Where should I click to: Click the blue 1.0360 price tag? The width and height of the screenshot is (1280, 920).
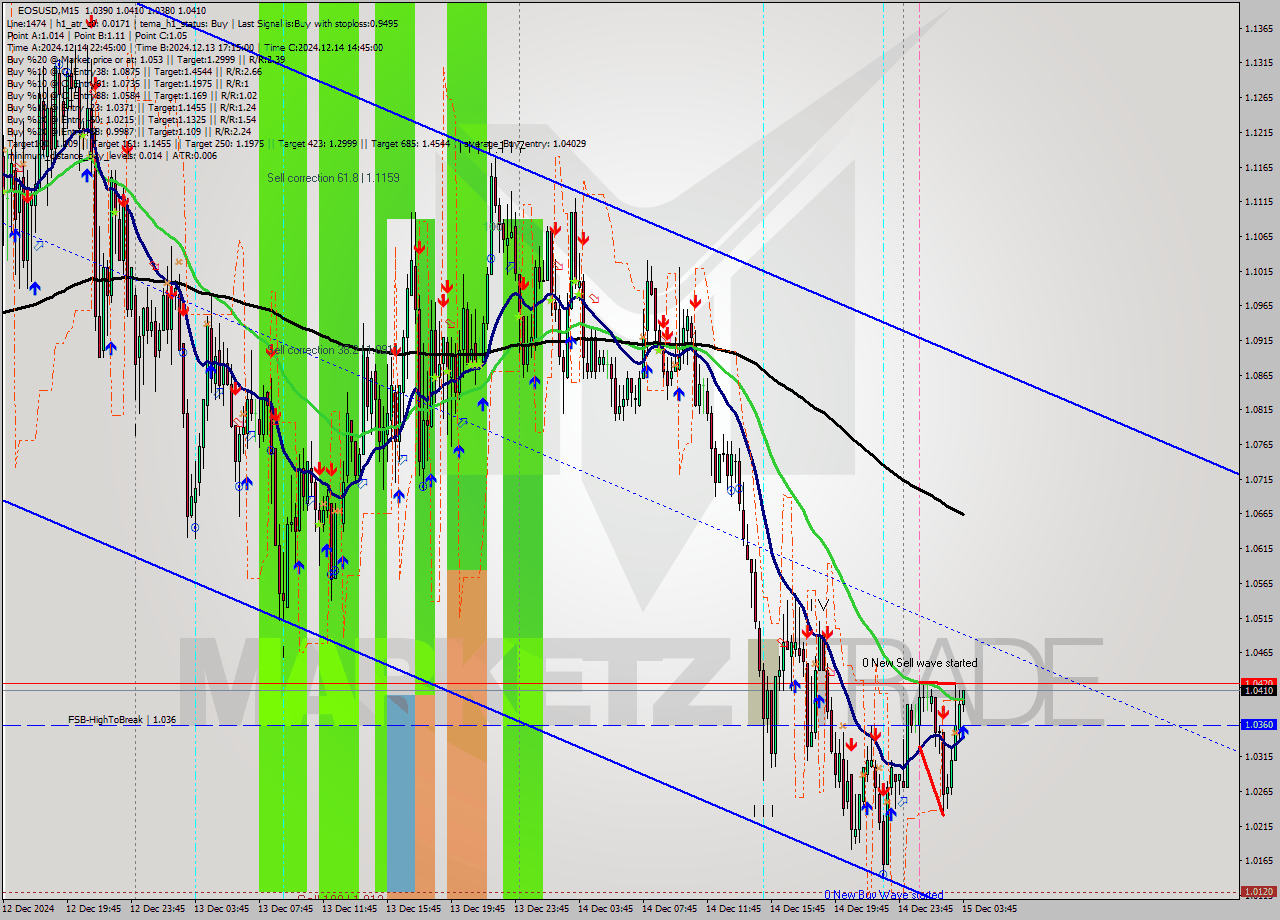click(x=1257, y=724)
